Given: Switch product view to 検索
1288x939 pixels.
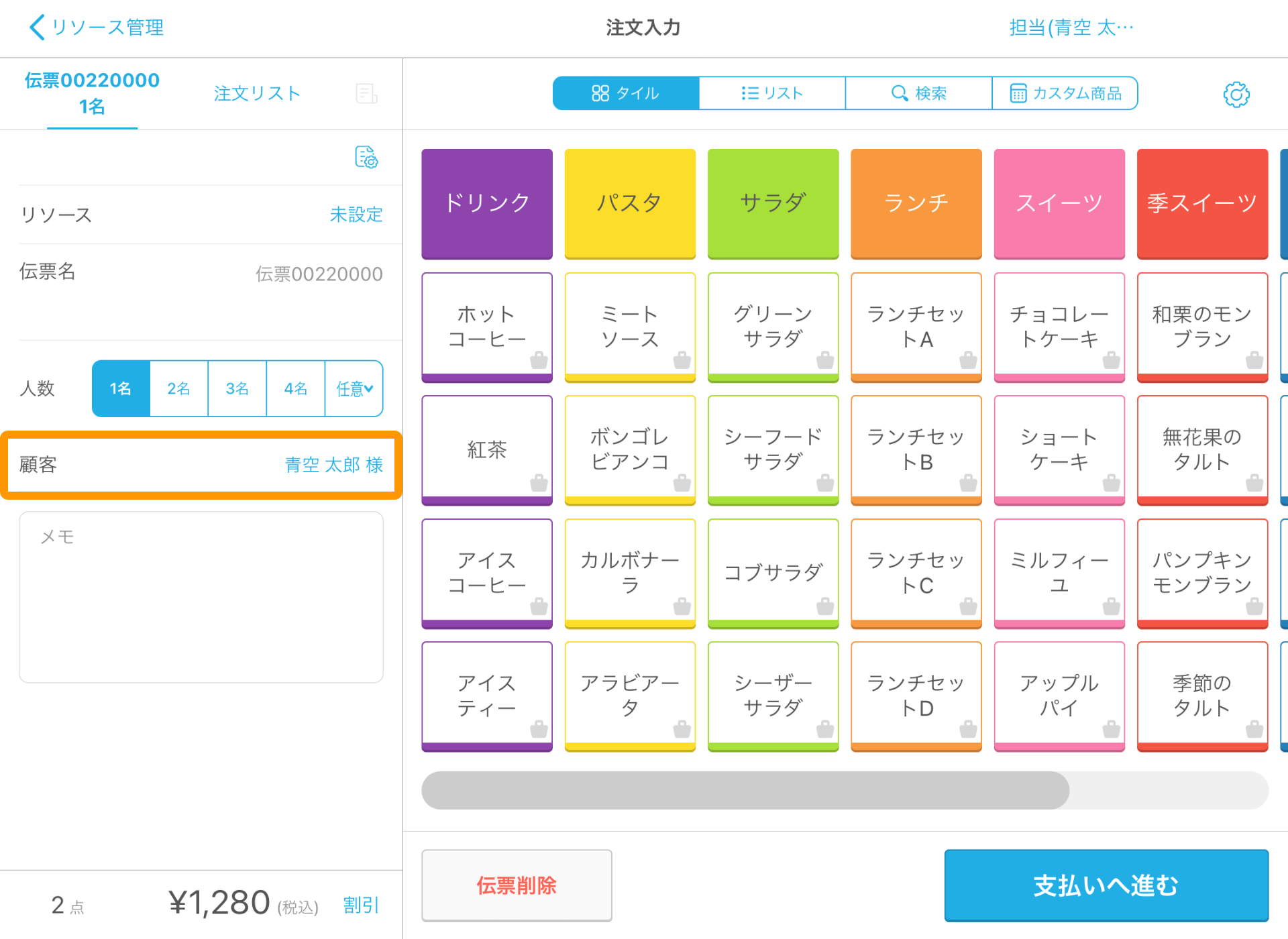Looking at the screenshot, I should 918,93.
